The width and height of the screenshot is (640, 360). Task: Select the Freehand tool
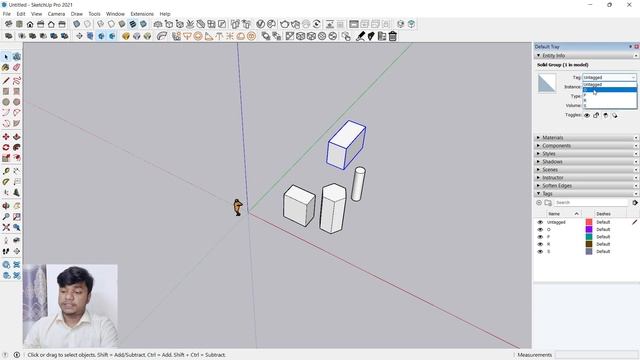(x=16, y=80)
